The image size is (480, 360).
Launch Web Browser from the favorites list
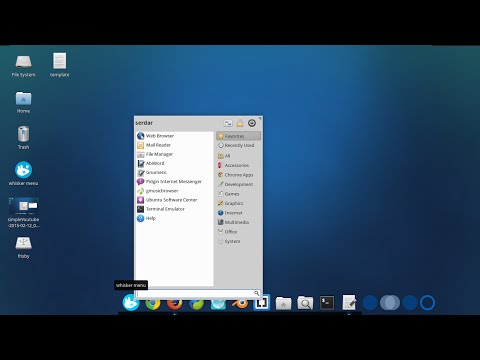click(x=175, y=136)
